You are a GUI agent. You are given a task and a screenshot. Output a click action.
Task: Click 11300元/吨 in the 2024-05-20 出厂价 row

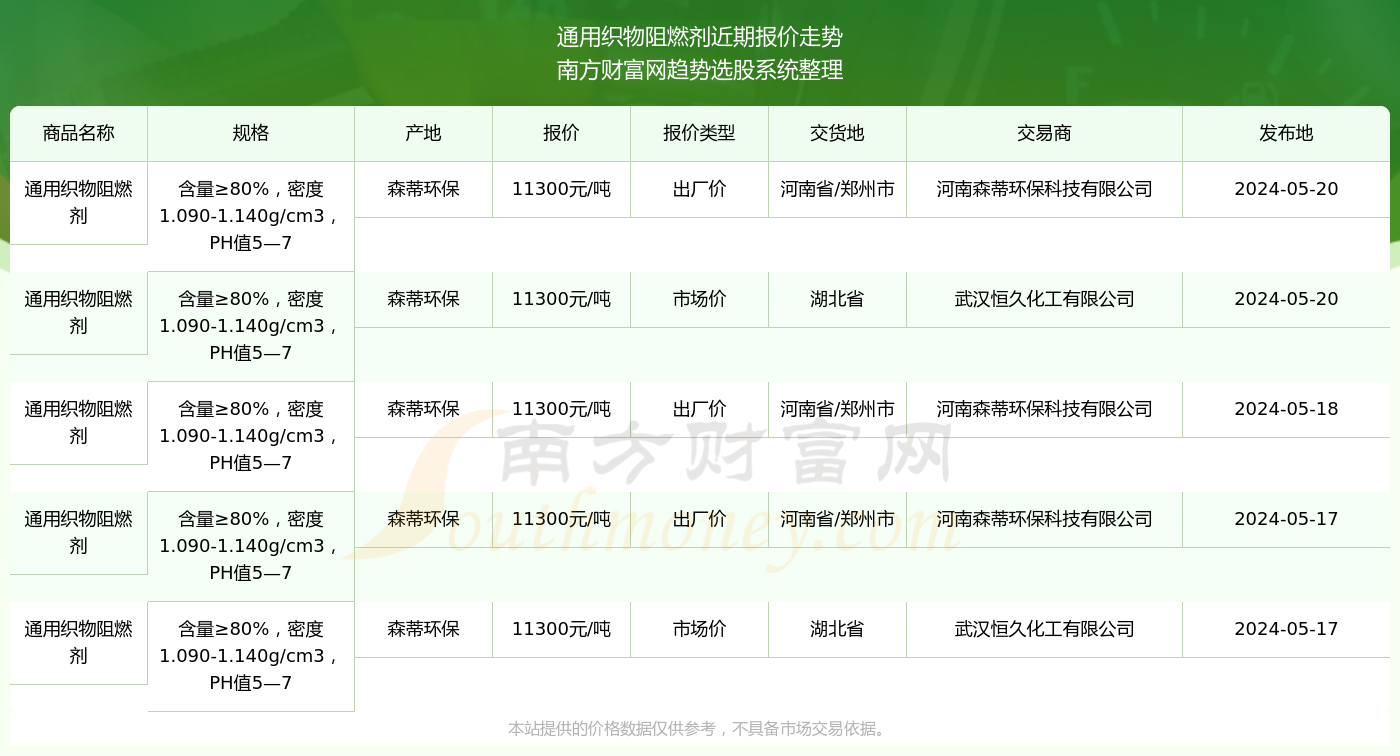562,189
